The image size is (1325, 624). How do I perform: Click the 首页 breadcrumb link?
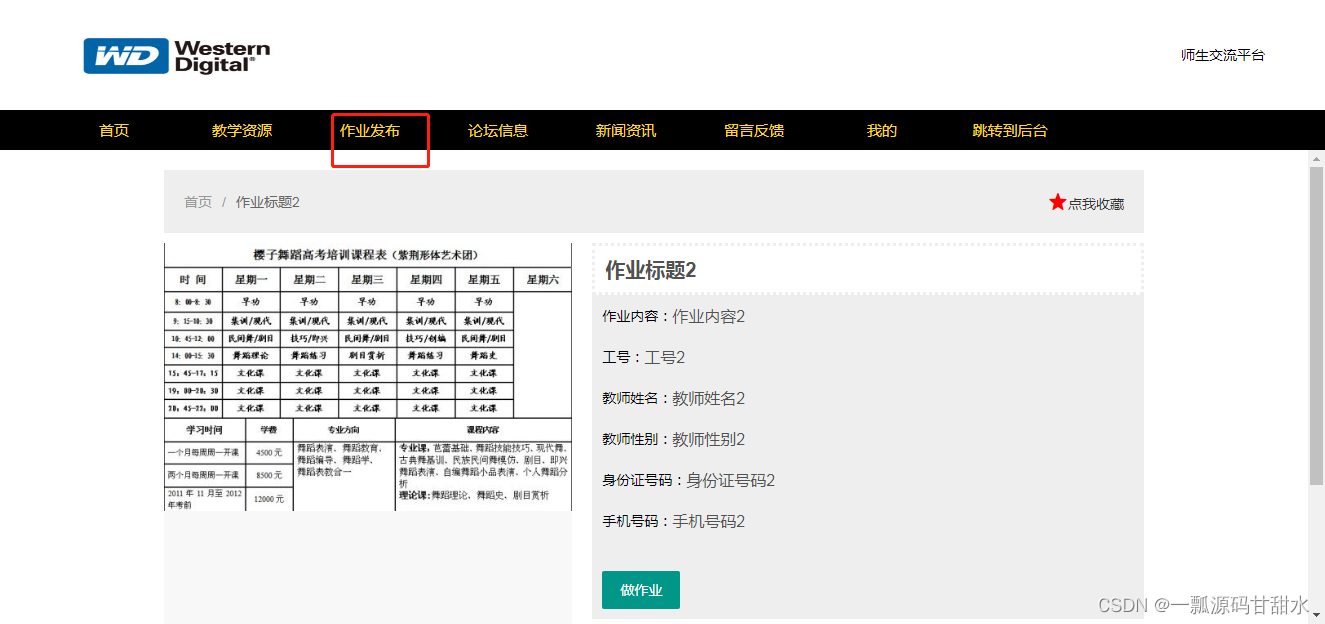coord(198,202)
